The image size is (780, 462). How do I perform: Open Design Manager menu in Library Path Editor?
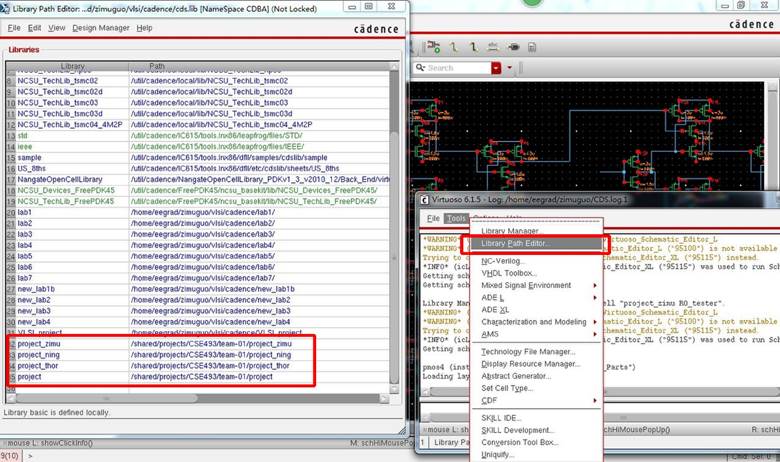click(x=101, y=28)
